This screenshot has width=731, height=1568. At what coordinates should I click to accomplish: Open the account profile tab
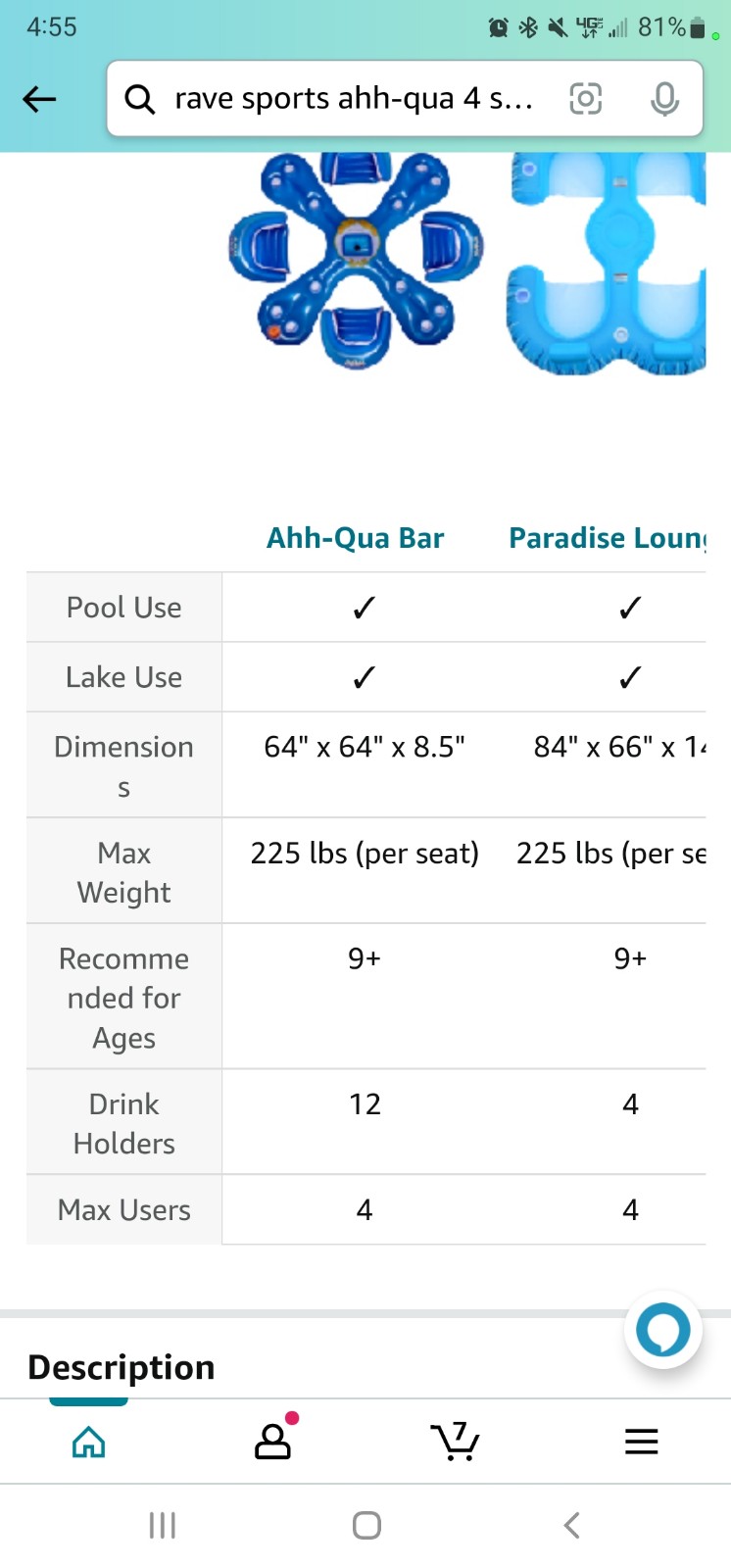[x=273, y=1440]
